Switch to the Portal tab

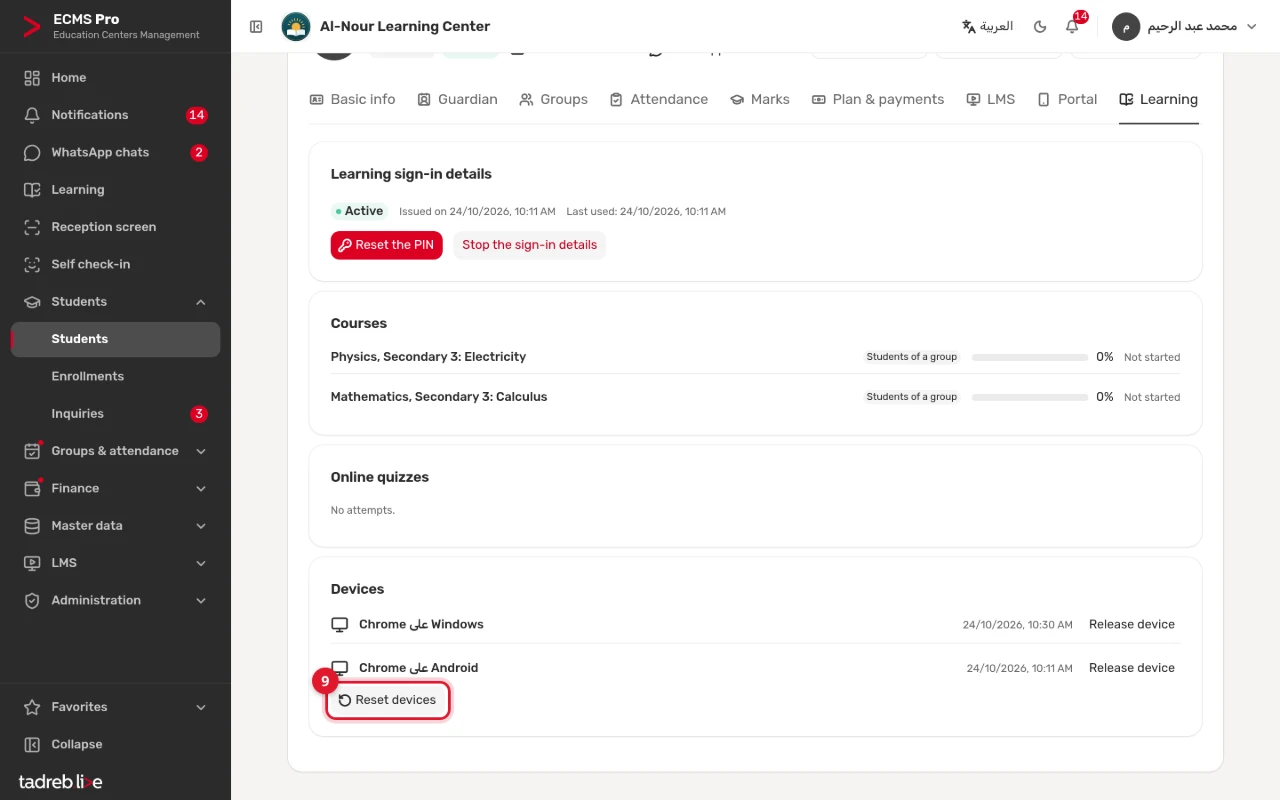[1067, 99]
